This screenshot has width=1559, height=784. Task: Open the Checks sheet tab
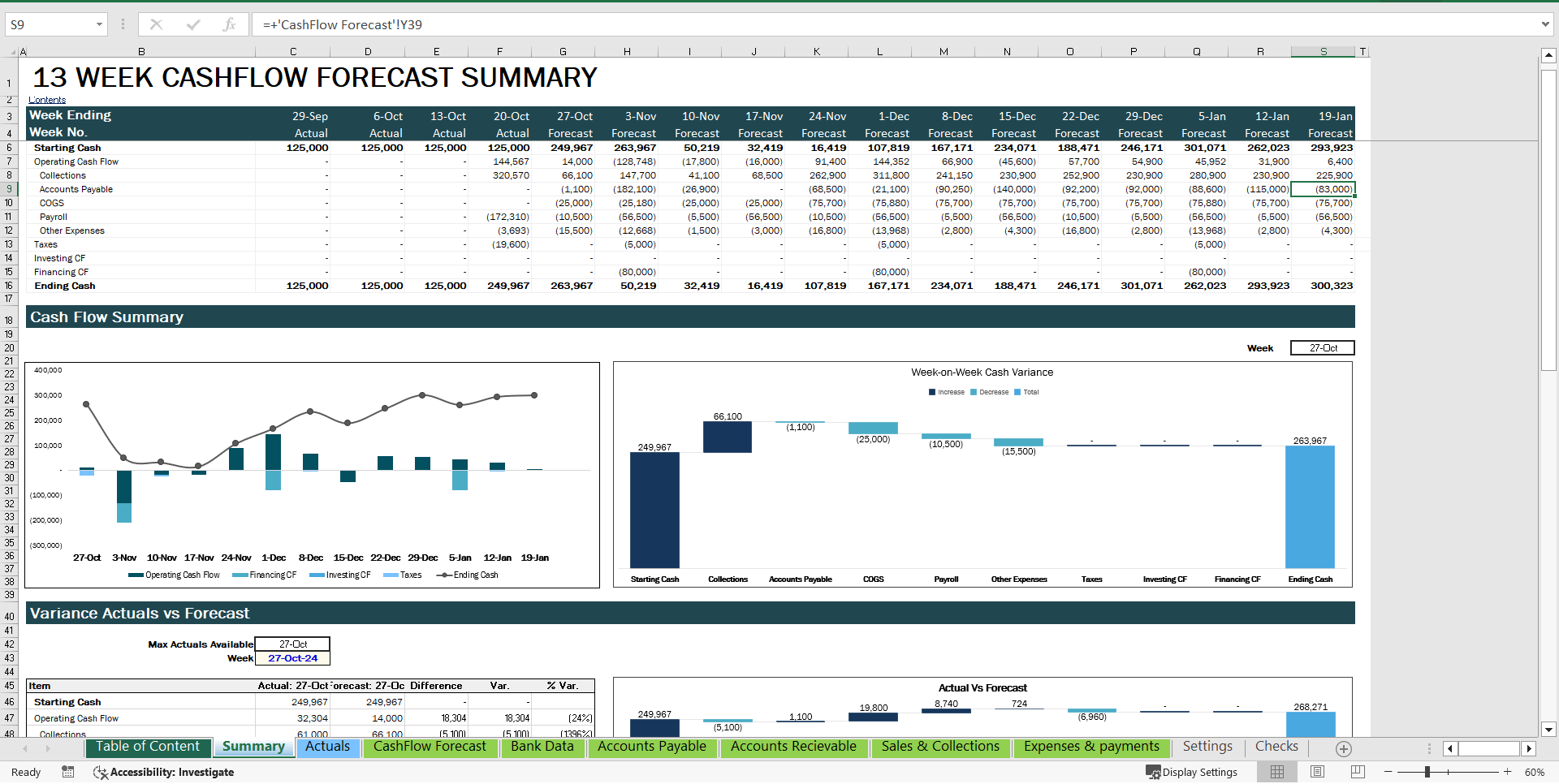coord(1276,747)
